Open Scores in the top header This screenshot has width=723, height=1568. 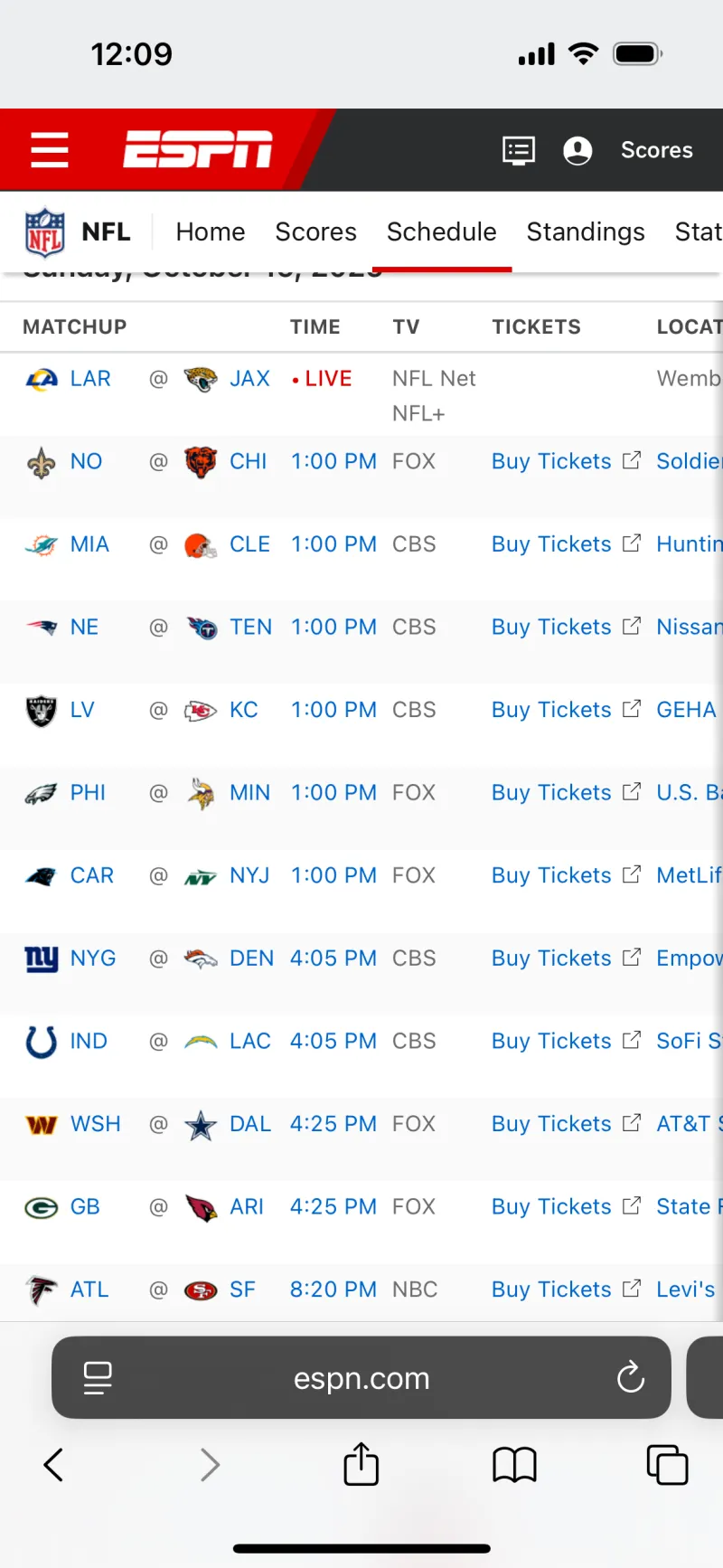pyautogui.click(x=656, y=150)
